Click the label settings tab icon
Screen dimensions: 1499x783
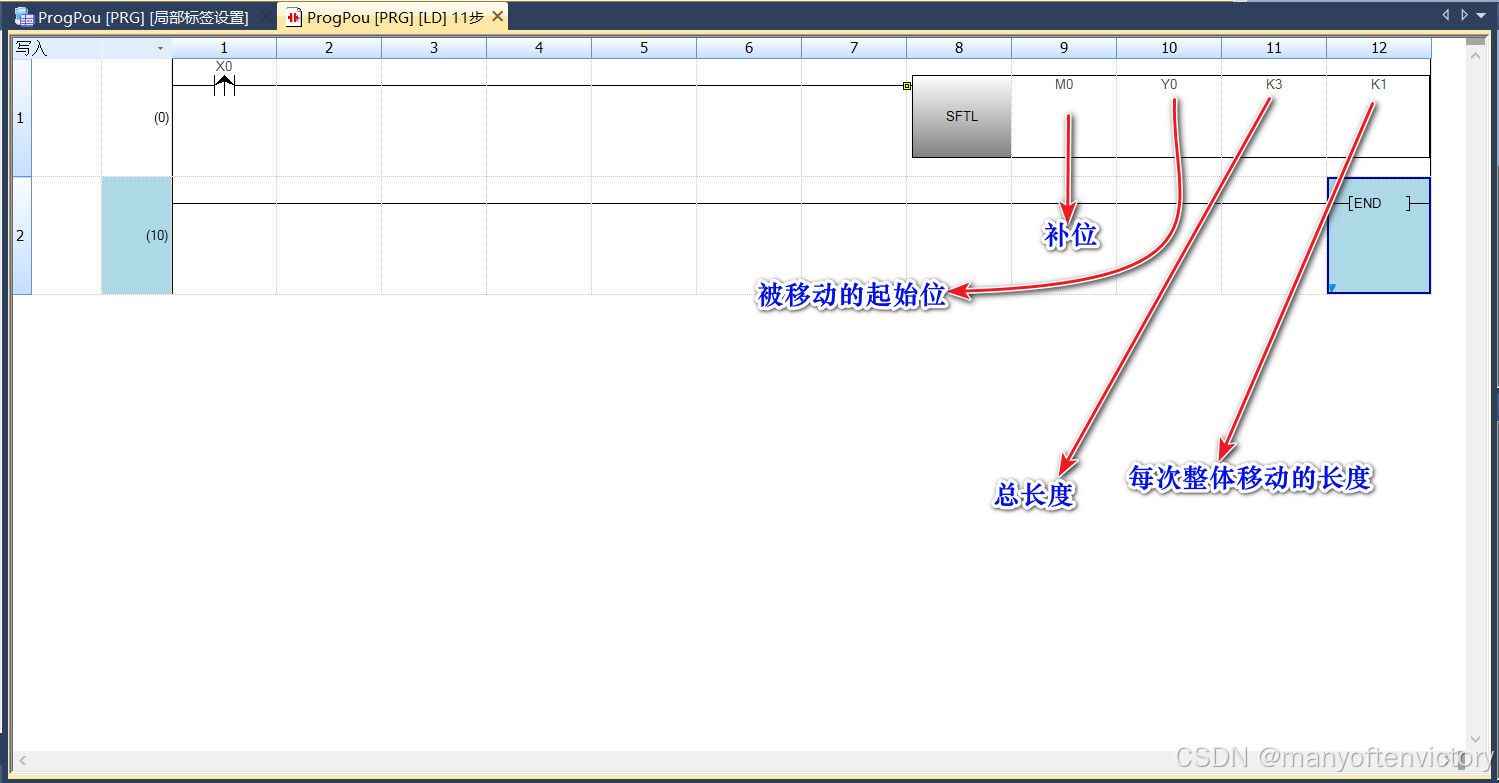24,18
